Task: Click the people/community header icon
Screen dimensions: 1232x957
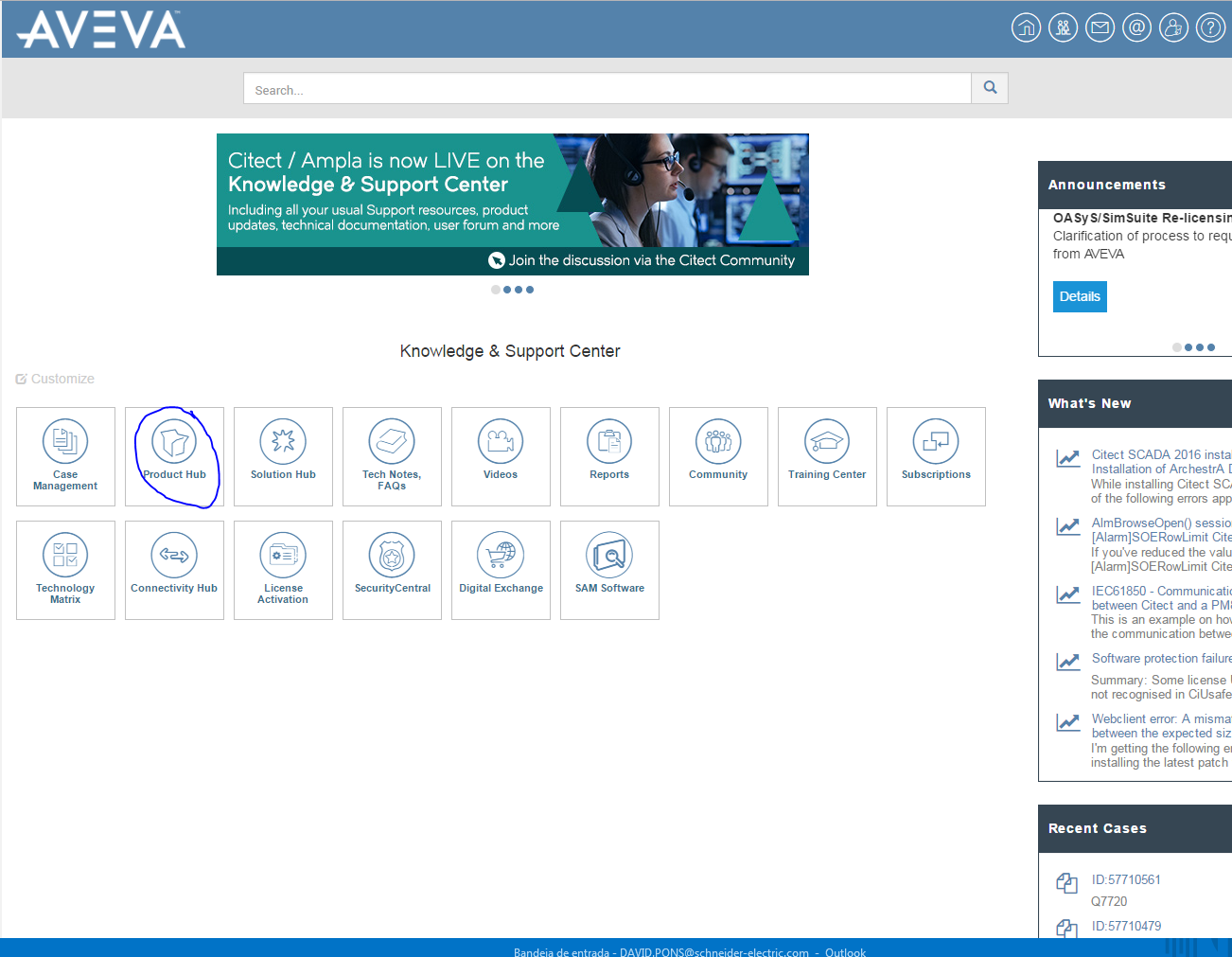Action: pos(1063,27)
